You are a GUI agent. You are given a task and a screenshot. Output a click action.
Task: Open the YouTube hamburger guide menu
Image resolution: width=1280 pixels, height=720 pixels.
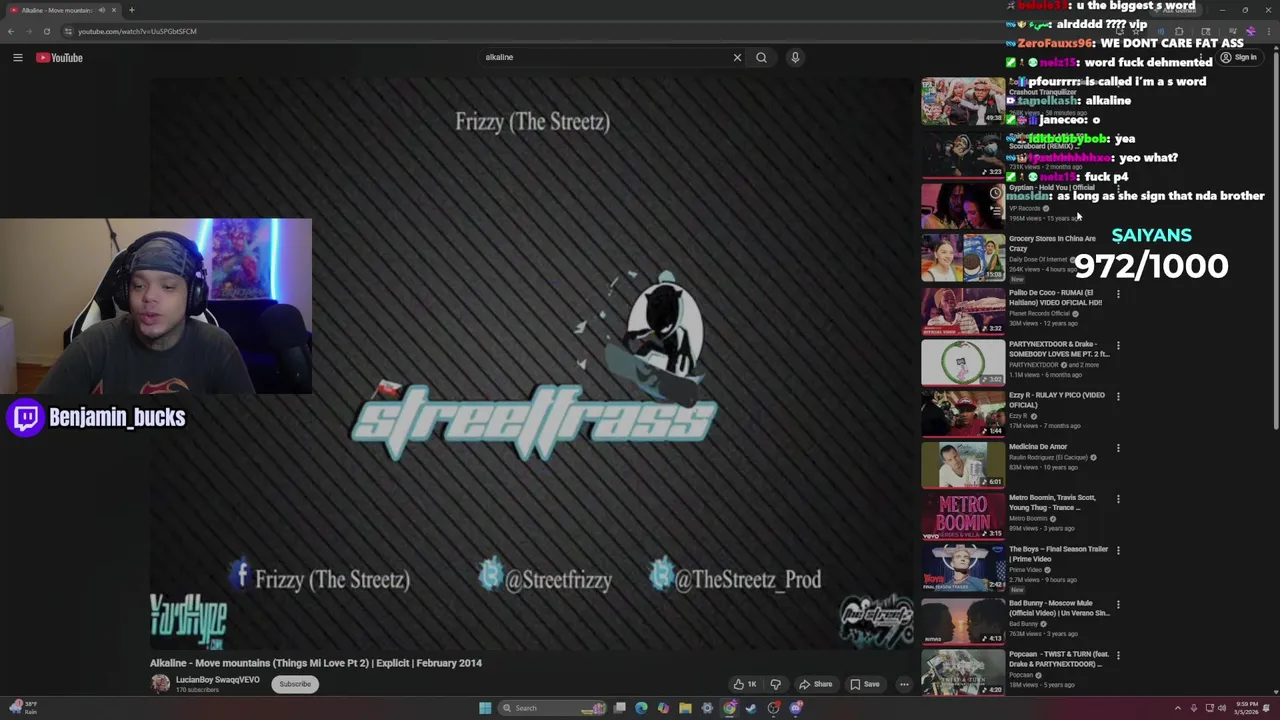tap(17, 58)
